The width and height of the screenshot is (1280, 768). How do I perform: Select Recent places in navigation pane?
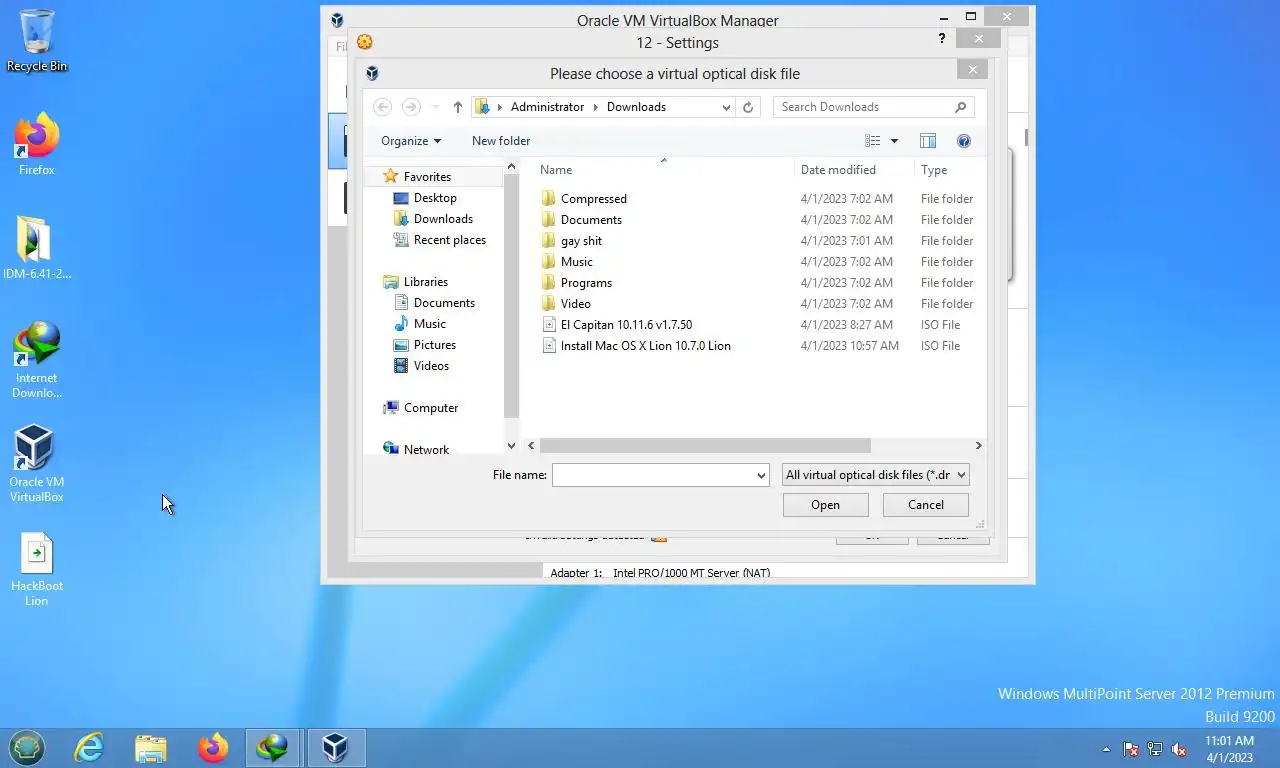point(449,240)
